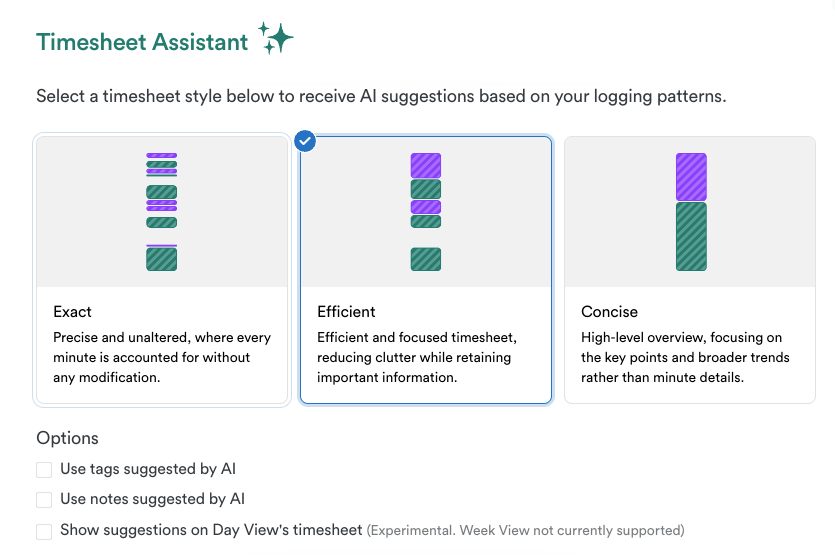
Task: Click the blue checkmark badge on Efficient
Action: [306, 141]
